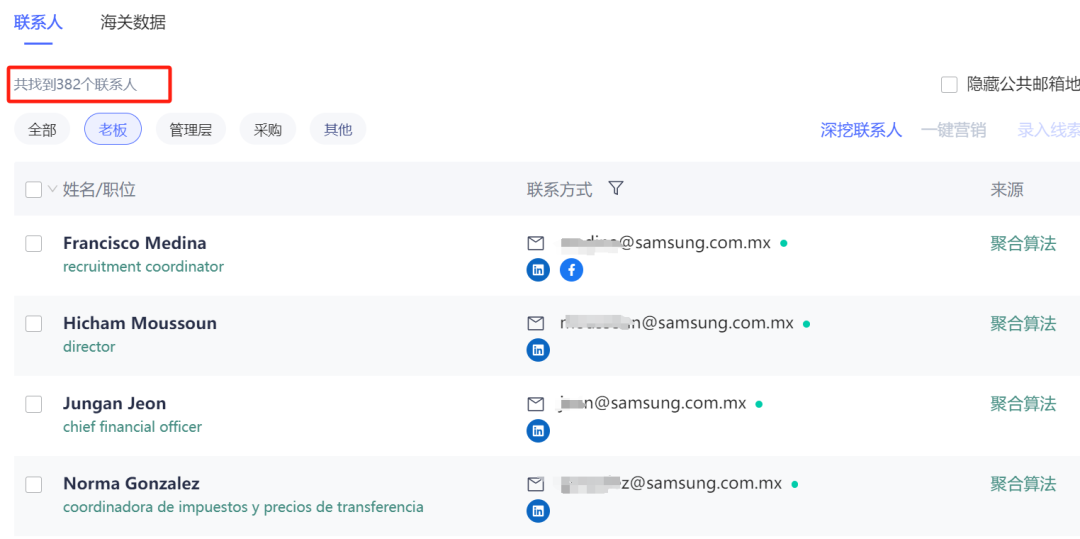Click envelope icon in Jungan Jeon row
Viewport: 1080px width, 539px height.
(535, 404)
